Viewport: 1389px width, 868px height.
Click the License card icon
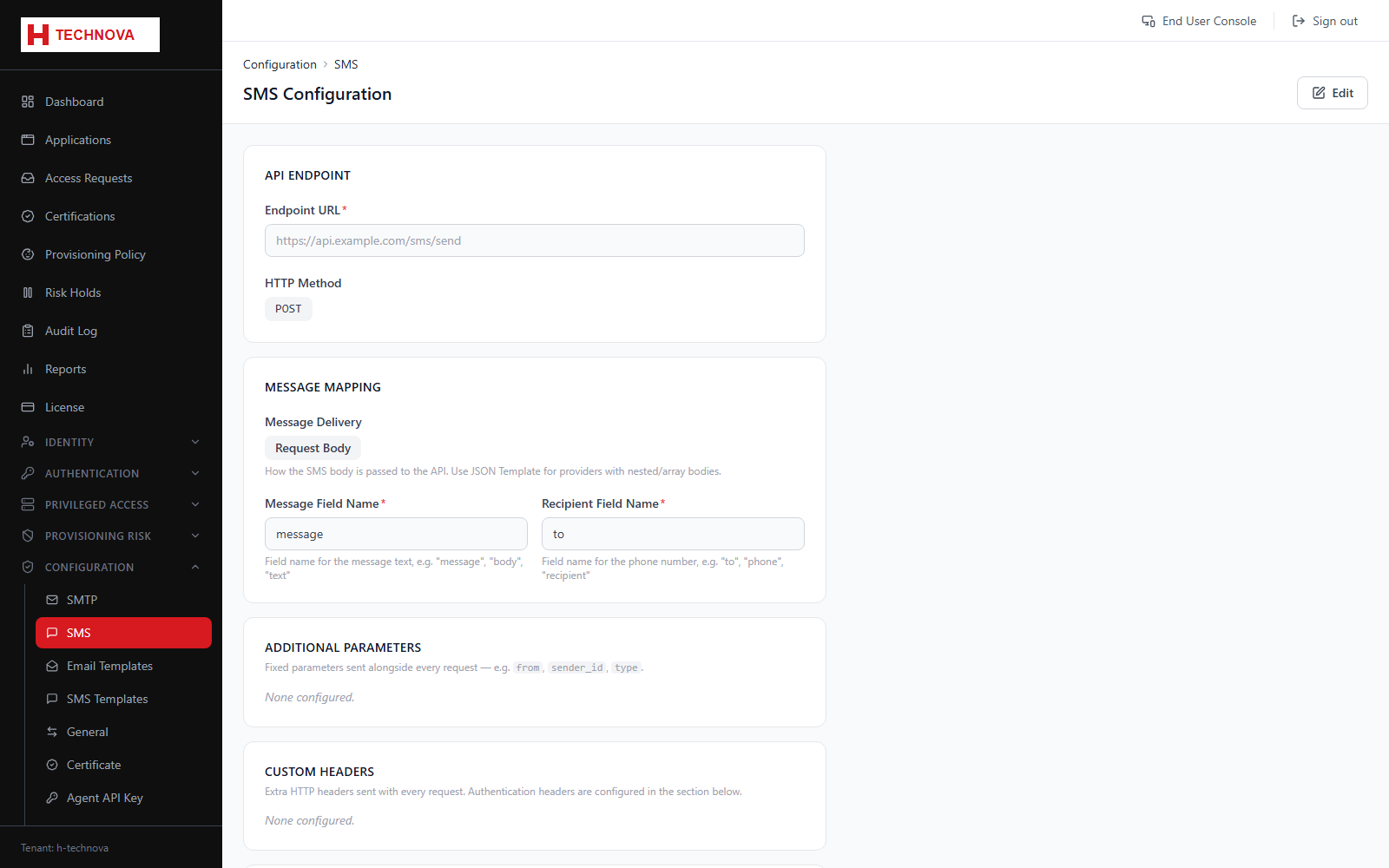tap(28, 407)
